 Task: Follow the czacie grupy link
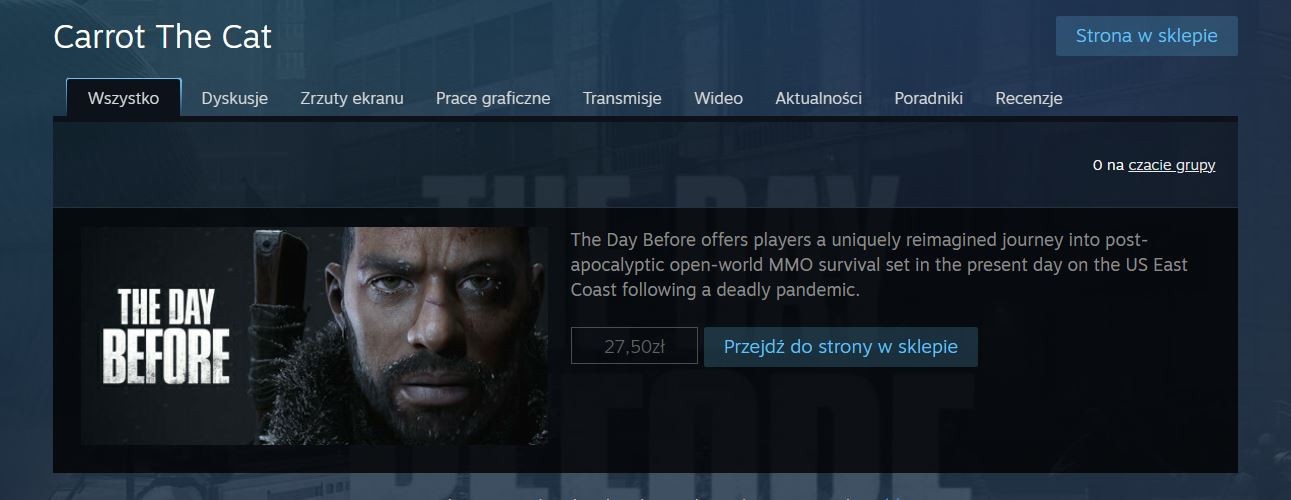tap(1172, 165)
